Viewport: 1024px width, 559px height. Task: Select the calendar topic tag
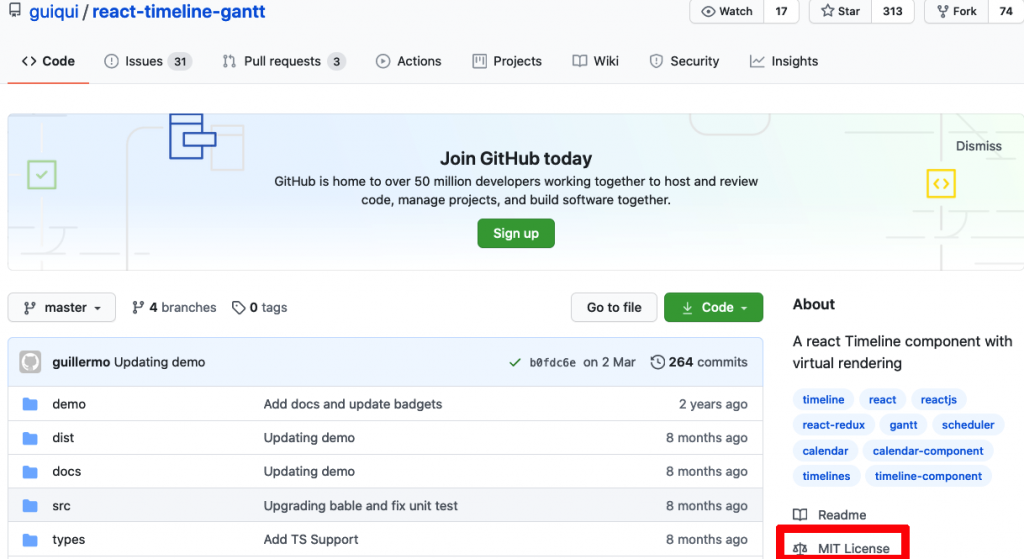[825, 451]
